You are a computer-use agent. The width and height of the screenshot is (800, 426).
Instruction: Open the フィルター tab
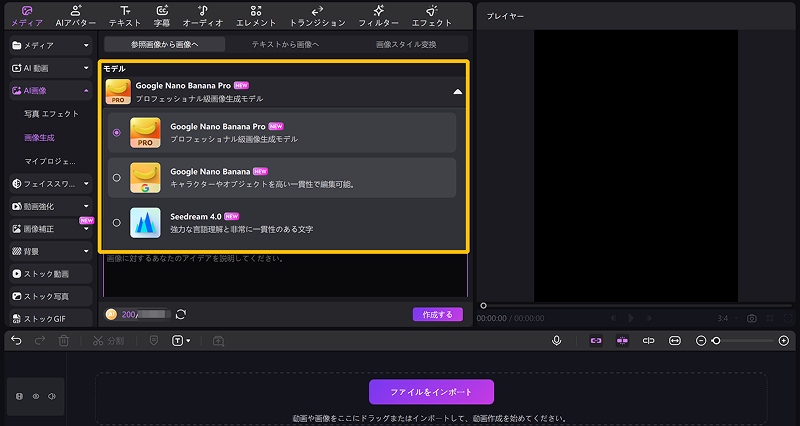tap(378, 16)
